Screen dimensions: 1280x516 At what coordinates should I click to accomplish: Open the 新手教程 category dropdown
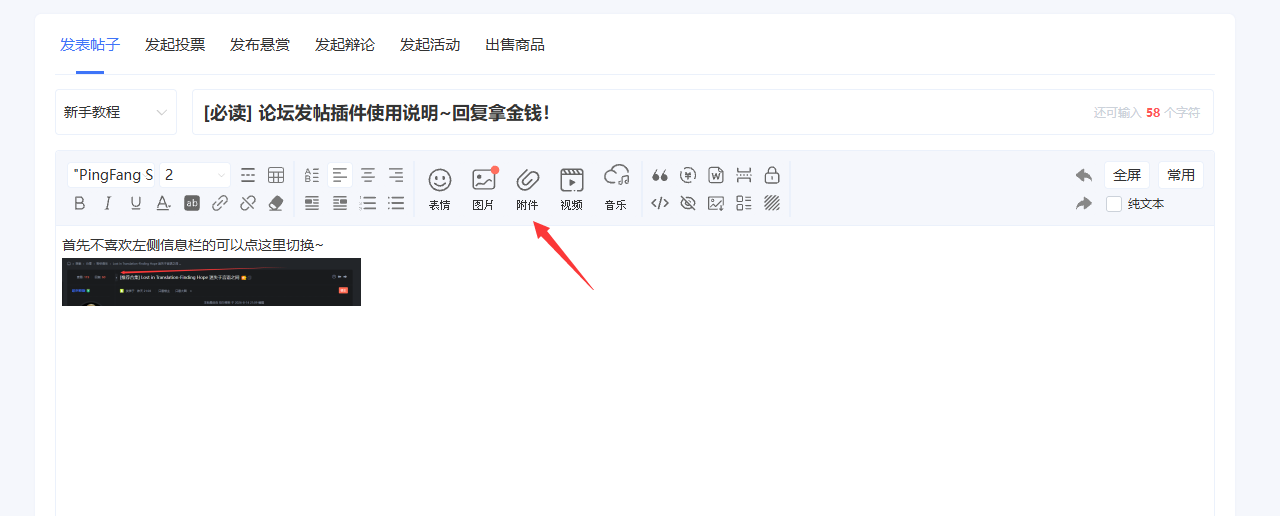pyautogui.click(x=116, y=112)
